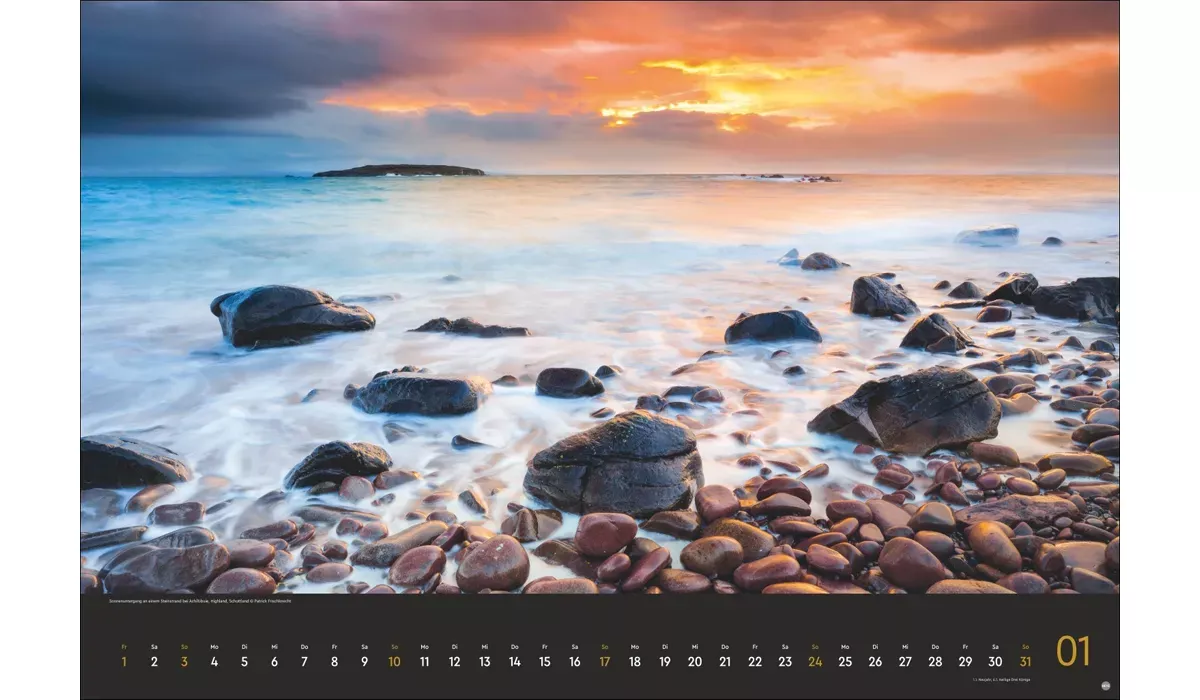Select day 29 in the calendar strip

point(965,656)
